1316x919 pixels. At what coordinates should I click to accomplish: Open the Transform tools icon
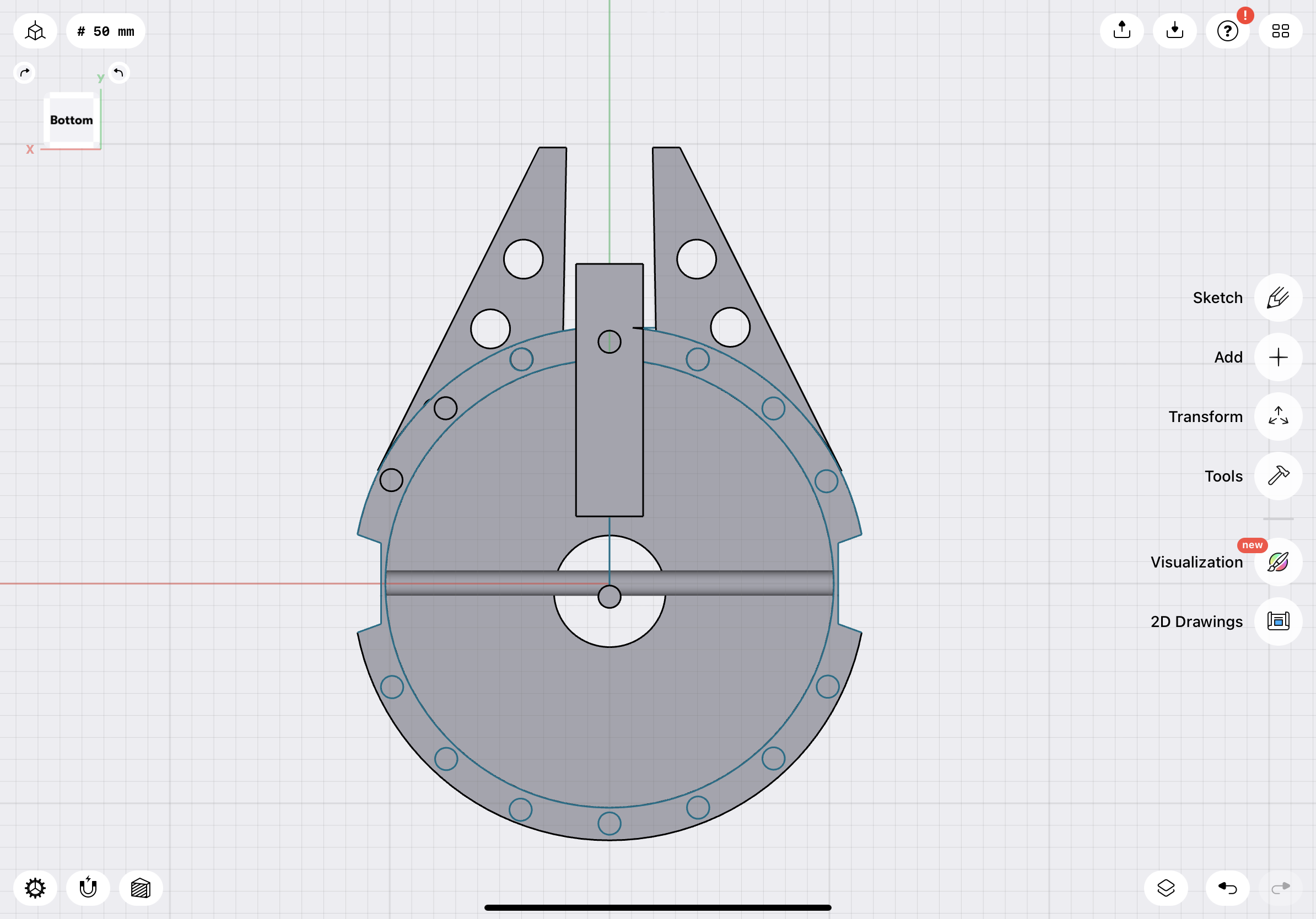click(1278, 417)
